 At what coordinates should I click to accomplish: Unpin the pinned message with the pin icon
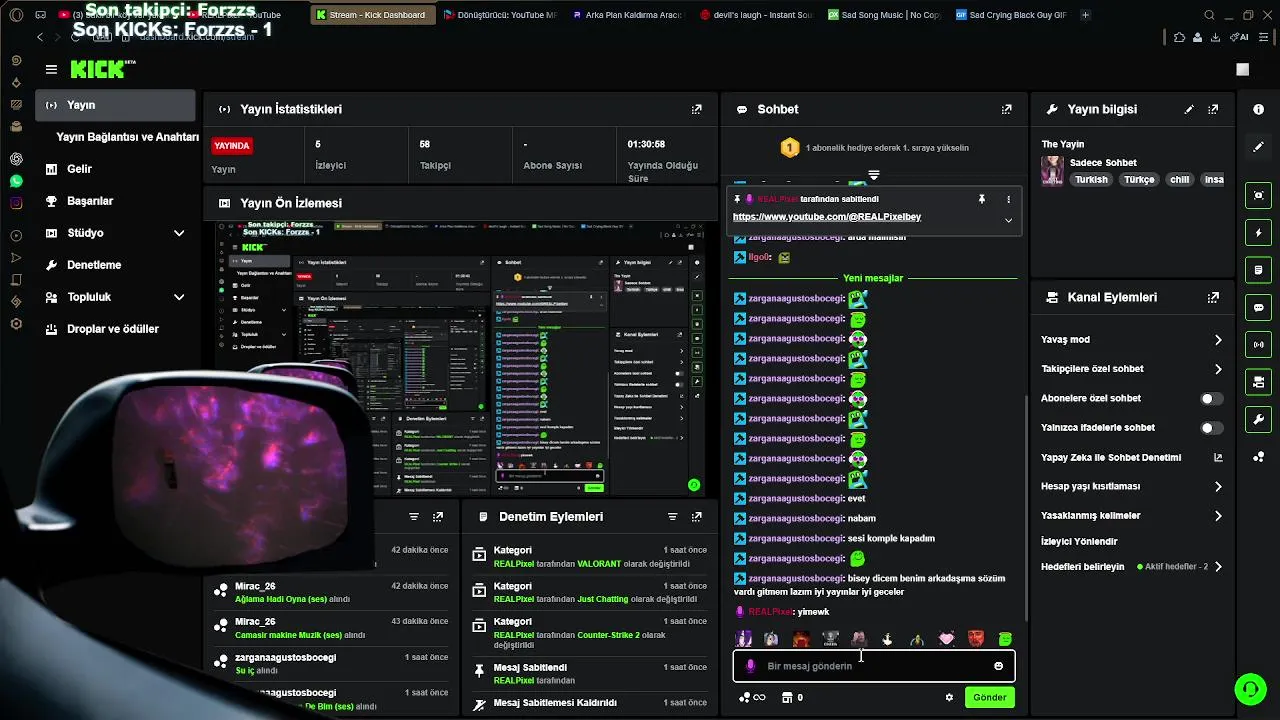tap(981, 199)
